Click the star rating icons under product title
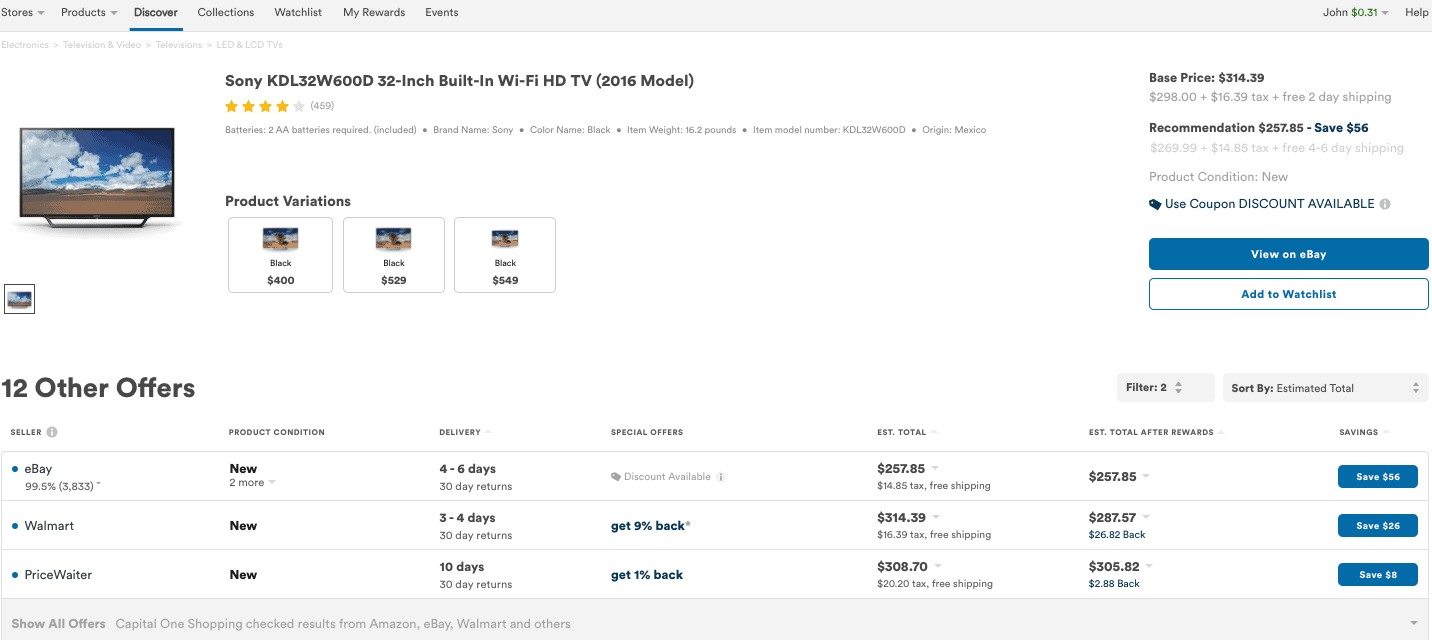 [x=265, y=106]
